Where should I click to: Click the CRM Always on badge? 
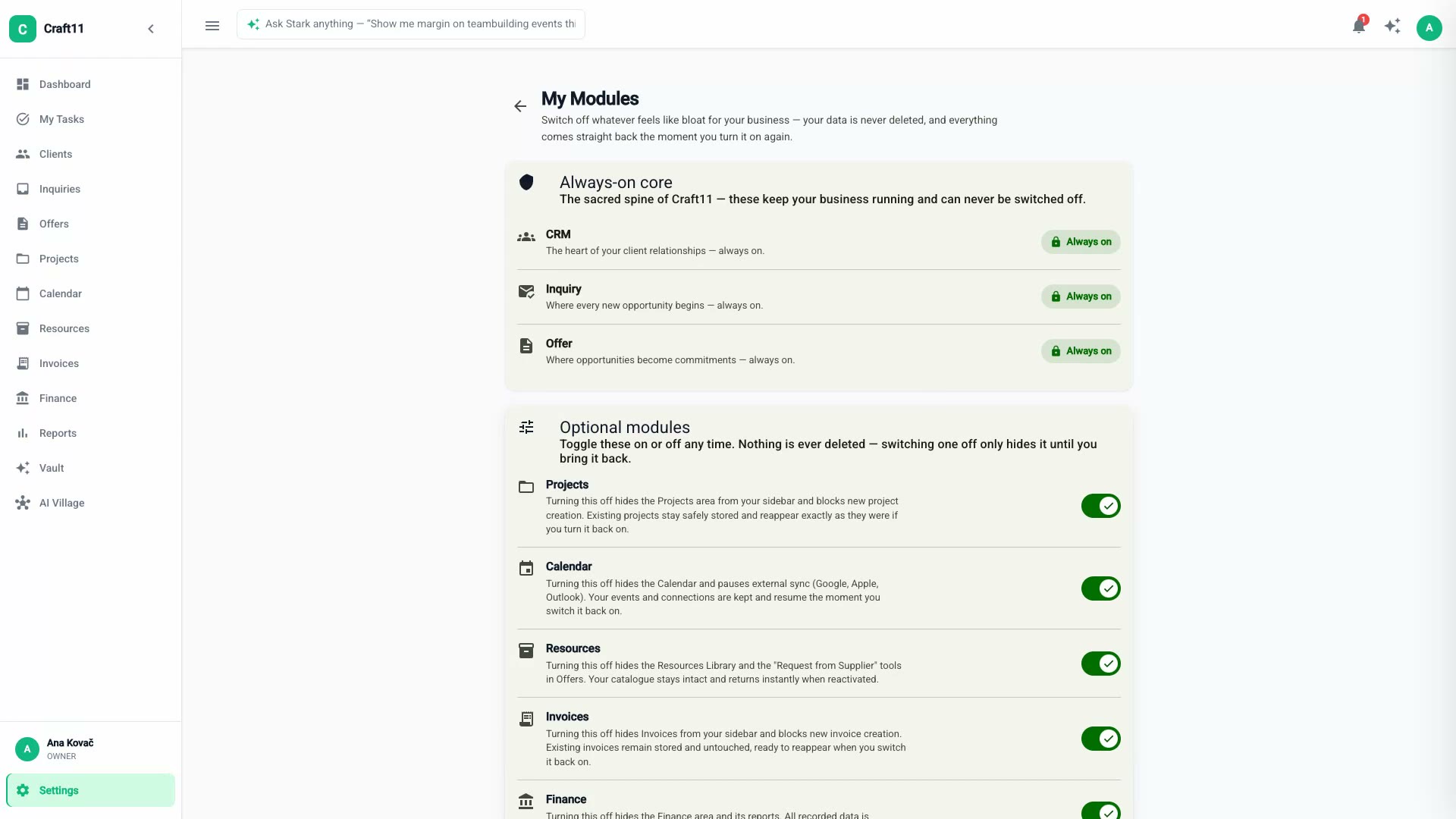tap(1081, 242)
